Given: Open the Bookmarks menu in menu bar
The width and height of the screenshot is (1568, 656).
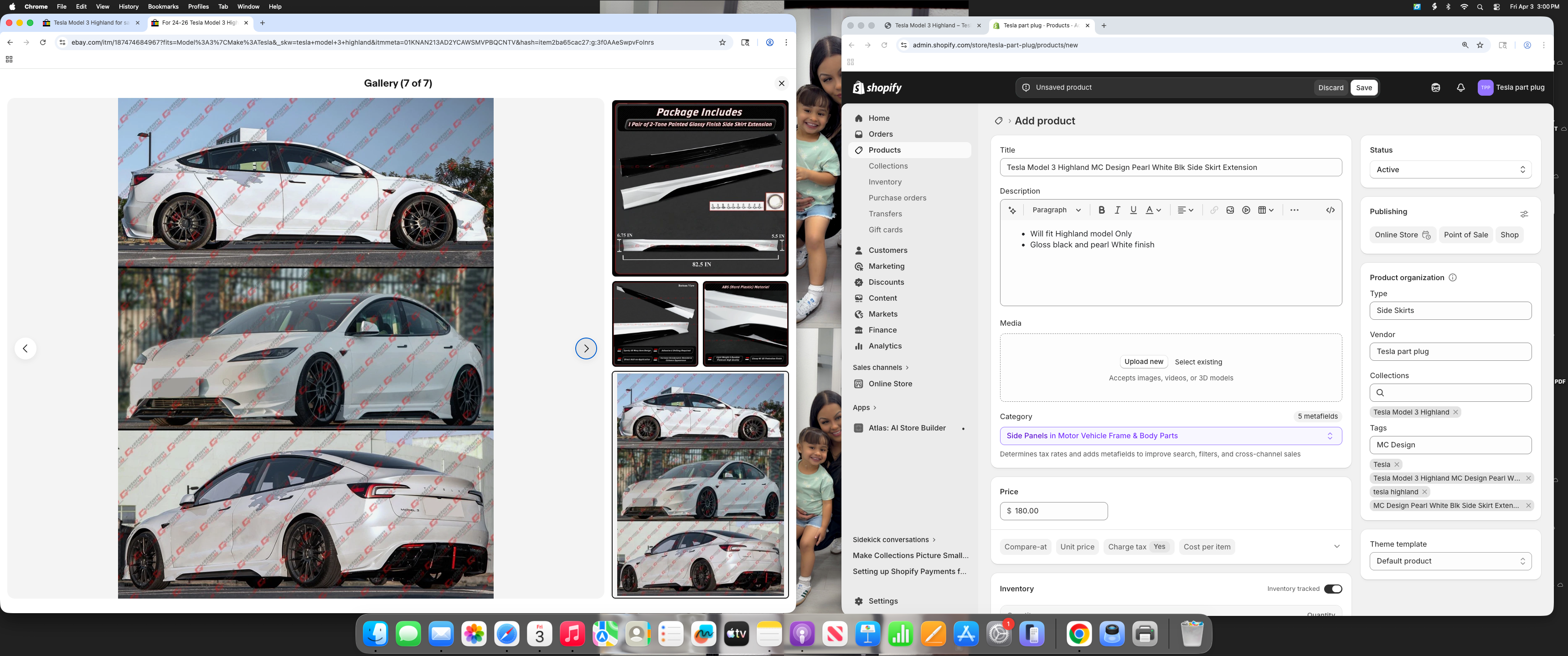Looking at the screenshot, I should click(x=163, y=7).
